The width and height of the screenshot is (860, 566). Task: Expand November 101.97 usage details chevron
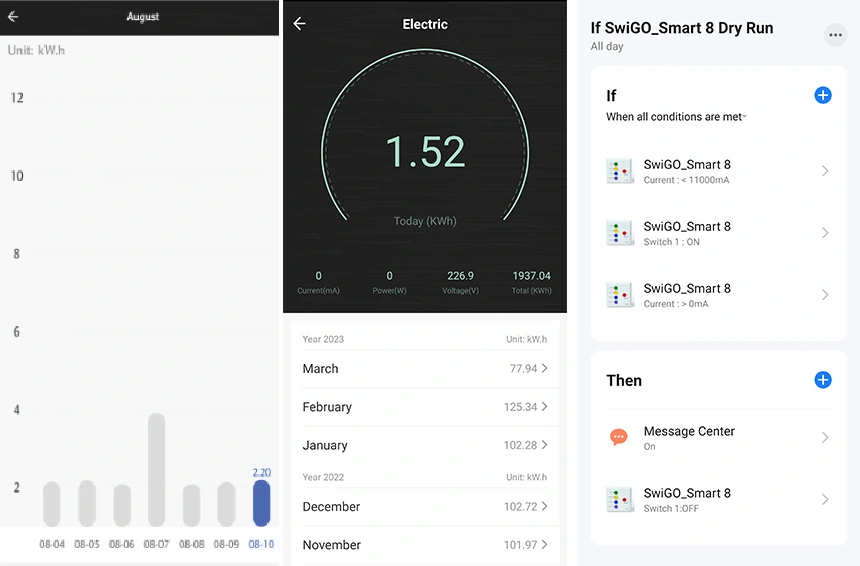tap(545, 545)
